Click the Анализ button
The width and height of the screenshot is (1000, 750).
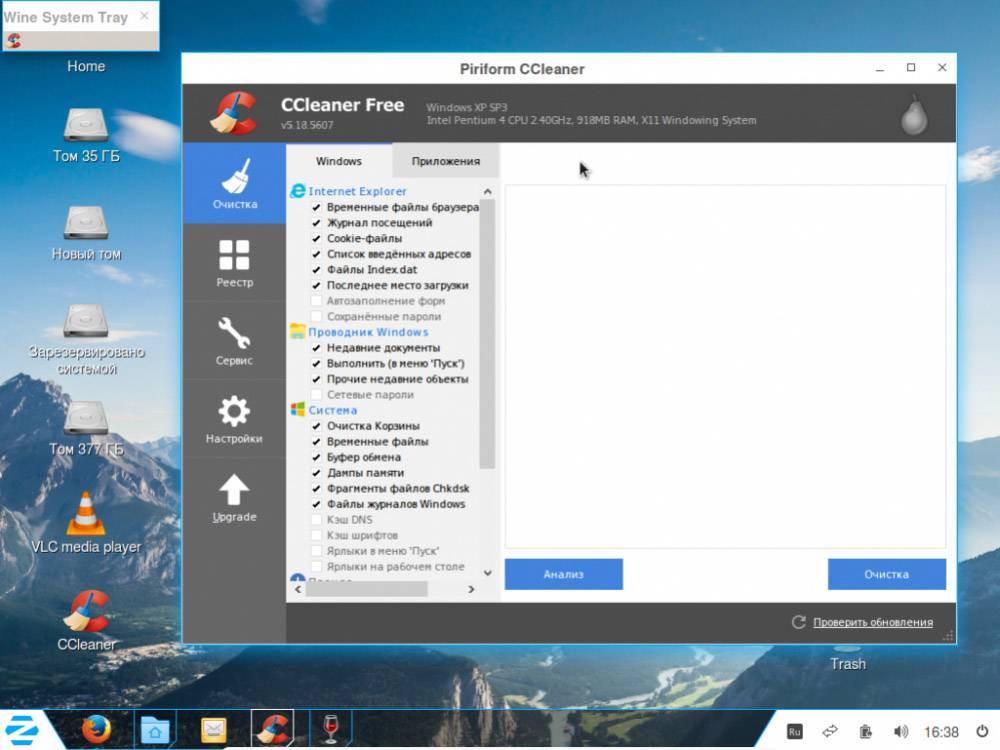click(563, 574)
